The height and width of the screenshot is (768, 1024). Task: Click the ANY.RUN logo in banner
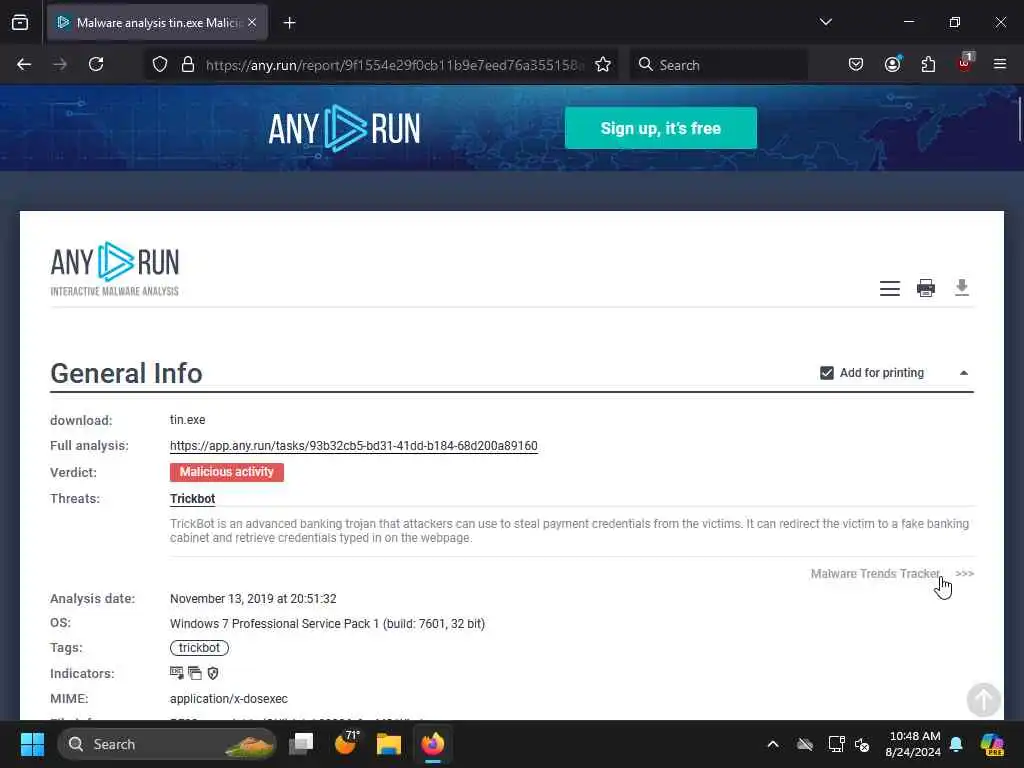pos(344,128)
